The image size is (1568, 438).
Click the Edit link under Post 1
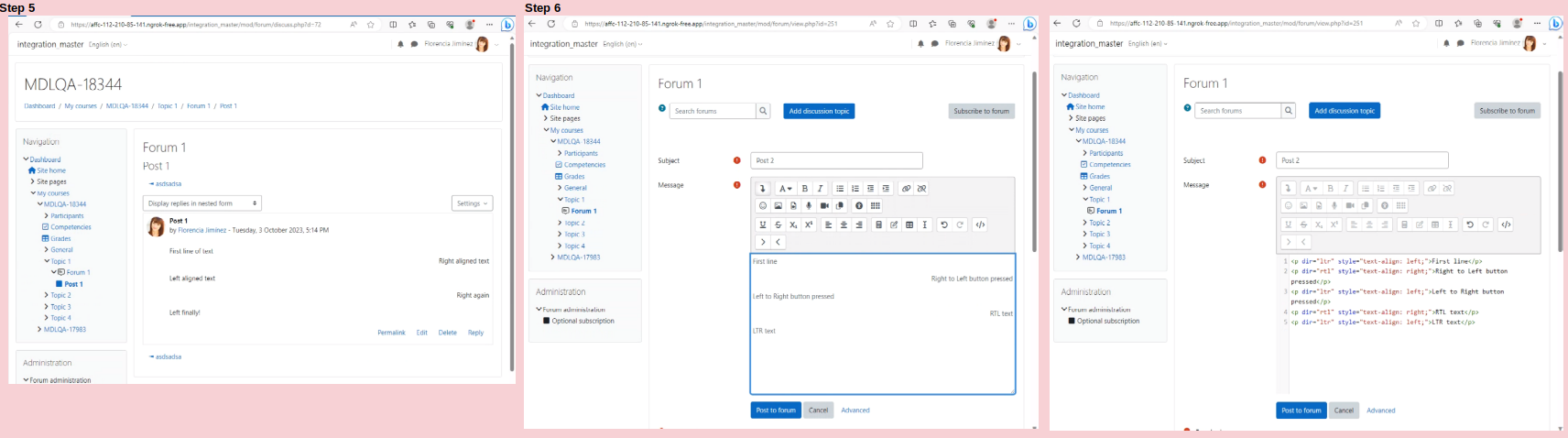422,333
